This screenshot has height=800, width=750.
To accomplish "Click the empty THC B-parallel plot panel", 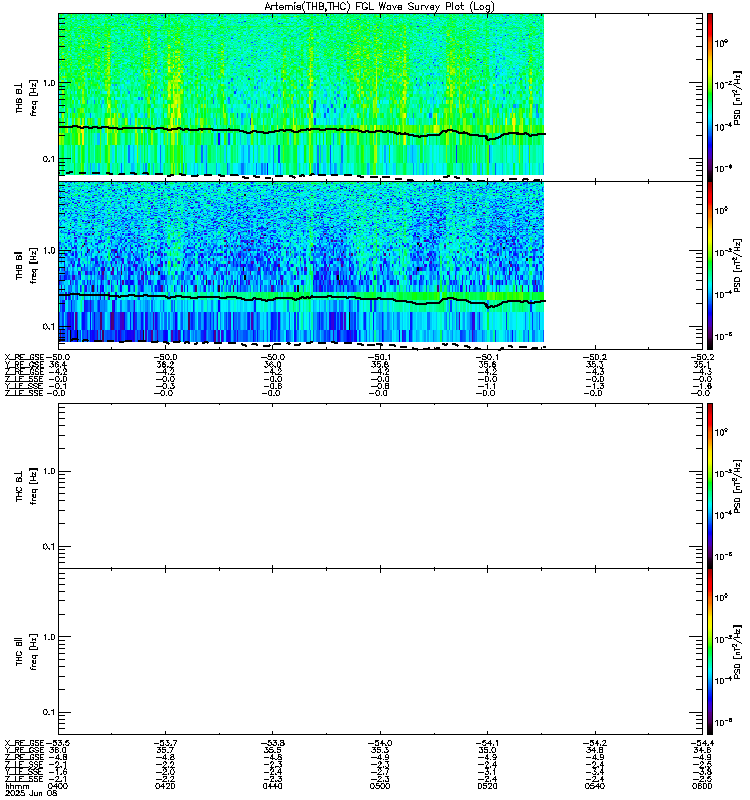I will click(380, 652).
